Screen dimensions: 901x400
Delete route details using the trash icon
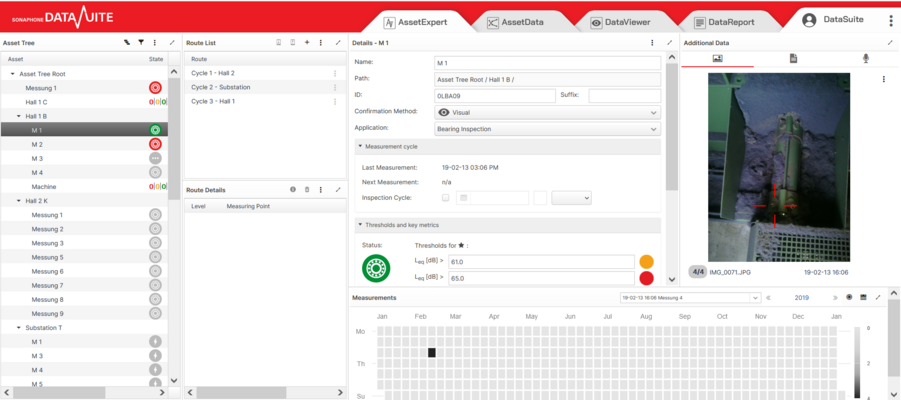[307, 189]
